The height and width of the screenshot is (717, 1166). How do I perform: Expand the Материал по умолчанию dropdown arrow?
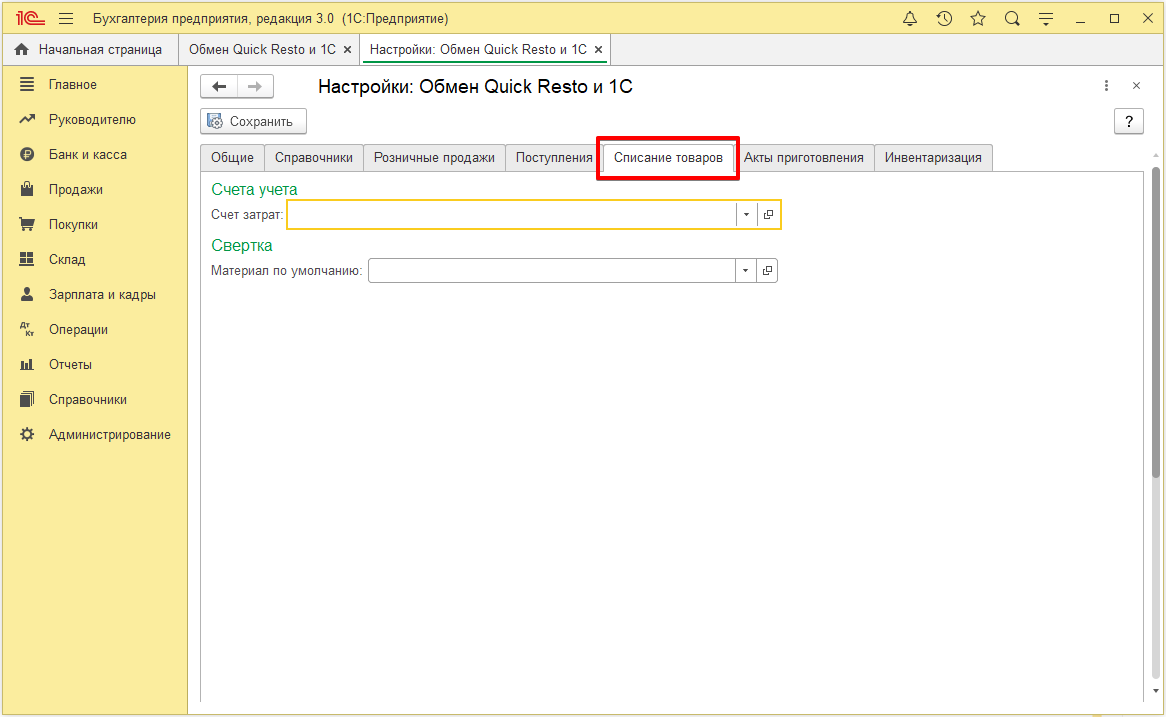point(745,271)
